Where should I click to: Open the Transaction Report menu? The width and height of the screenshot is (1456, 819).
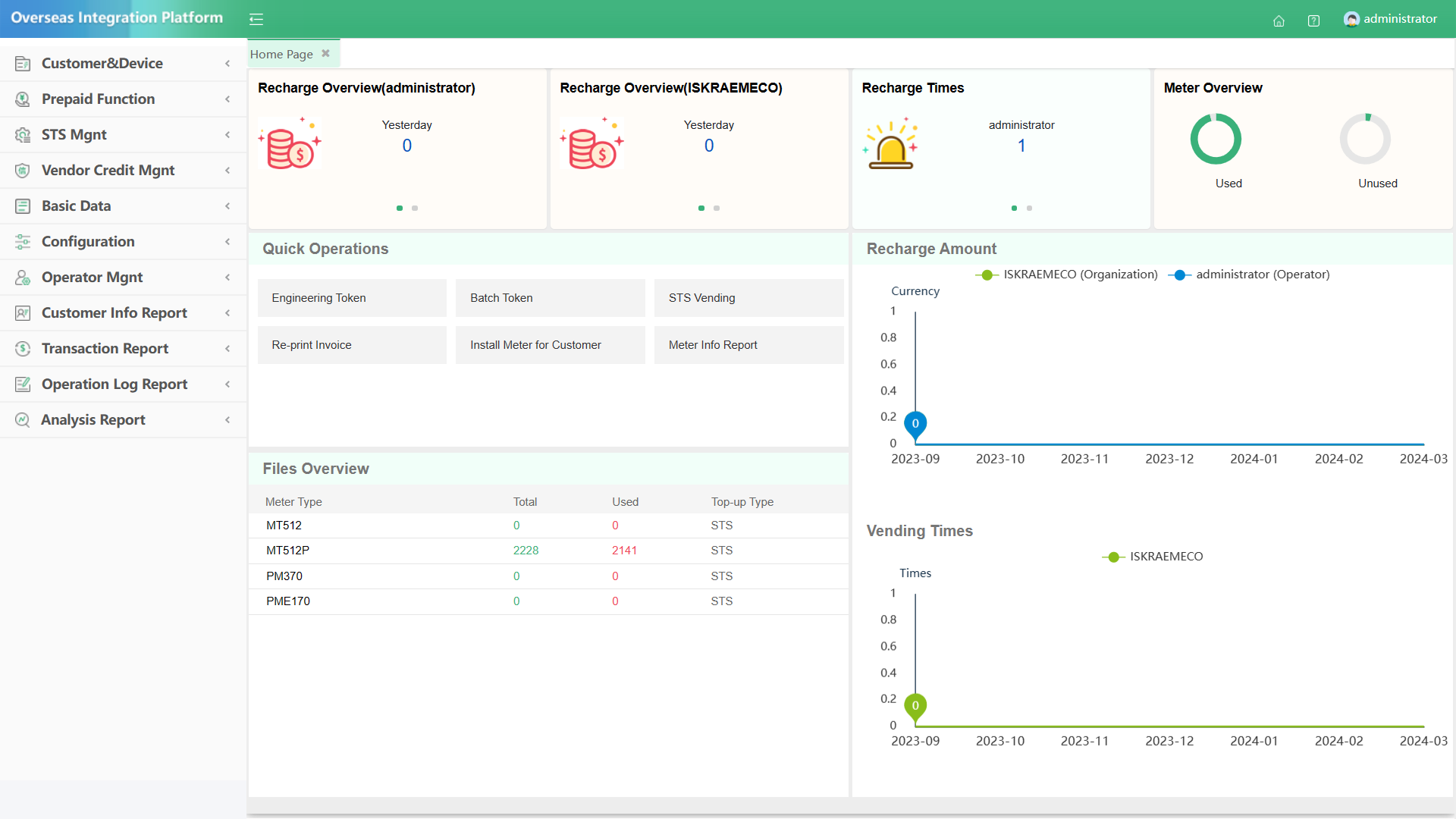(x=123, y=349)
